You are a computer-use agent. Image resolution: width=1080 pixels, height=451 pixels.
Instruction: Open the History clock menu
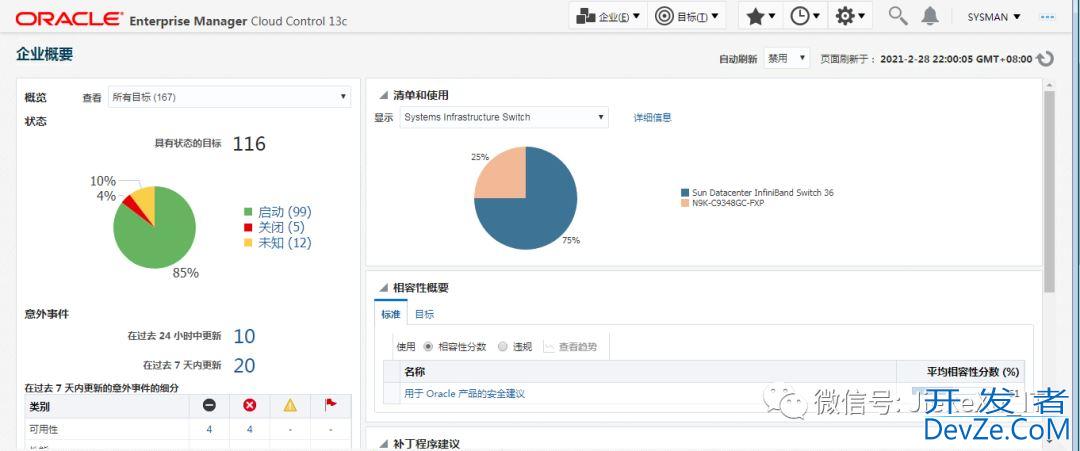click(804, 17)
